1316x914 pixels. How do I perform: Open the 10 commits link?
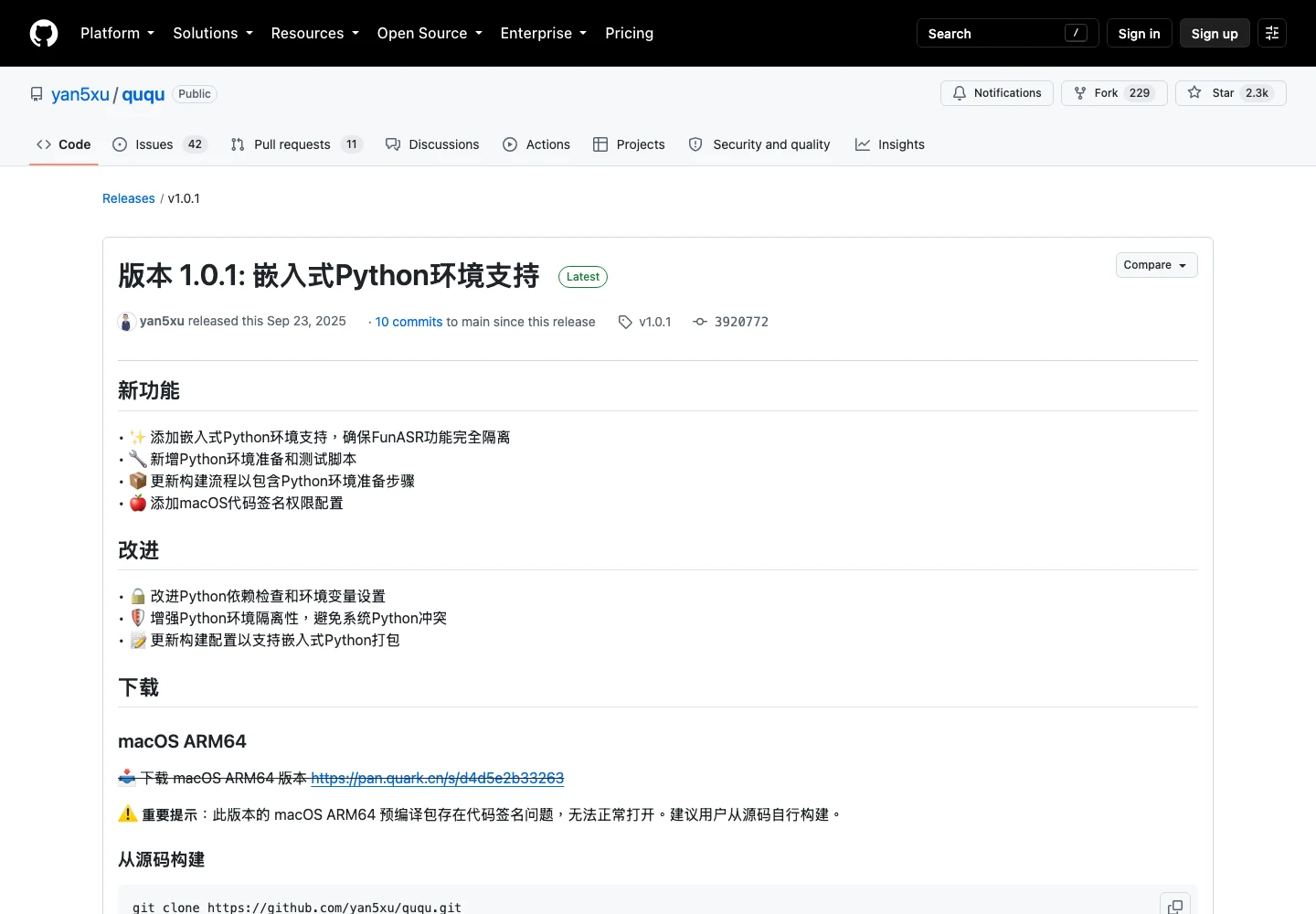[x=409, y=322]
